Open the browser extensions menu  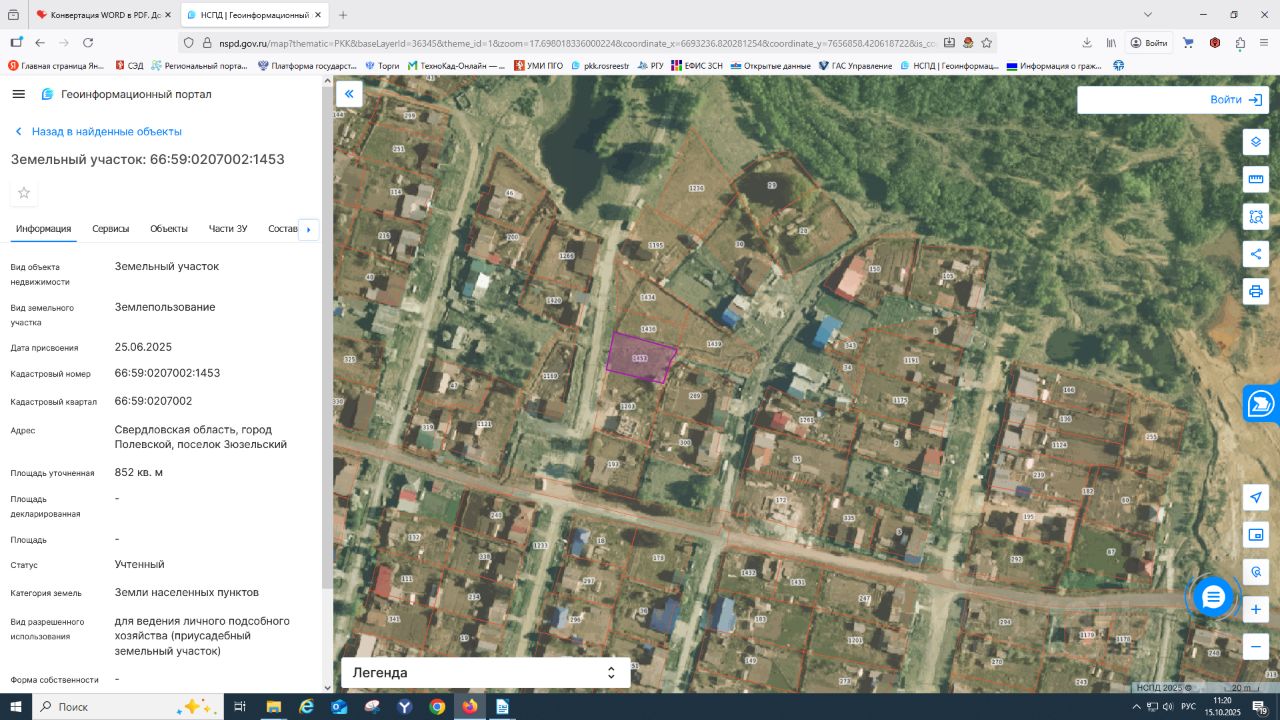pyautogui.click(x=1240, y=43)
